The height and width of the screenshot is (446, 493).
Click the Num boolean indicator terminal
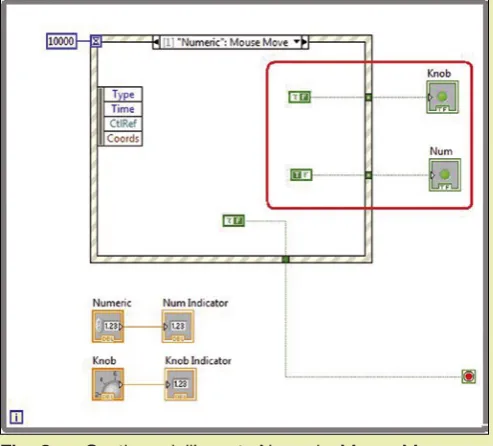pyautogui.click(x=445, y=175)
